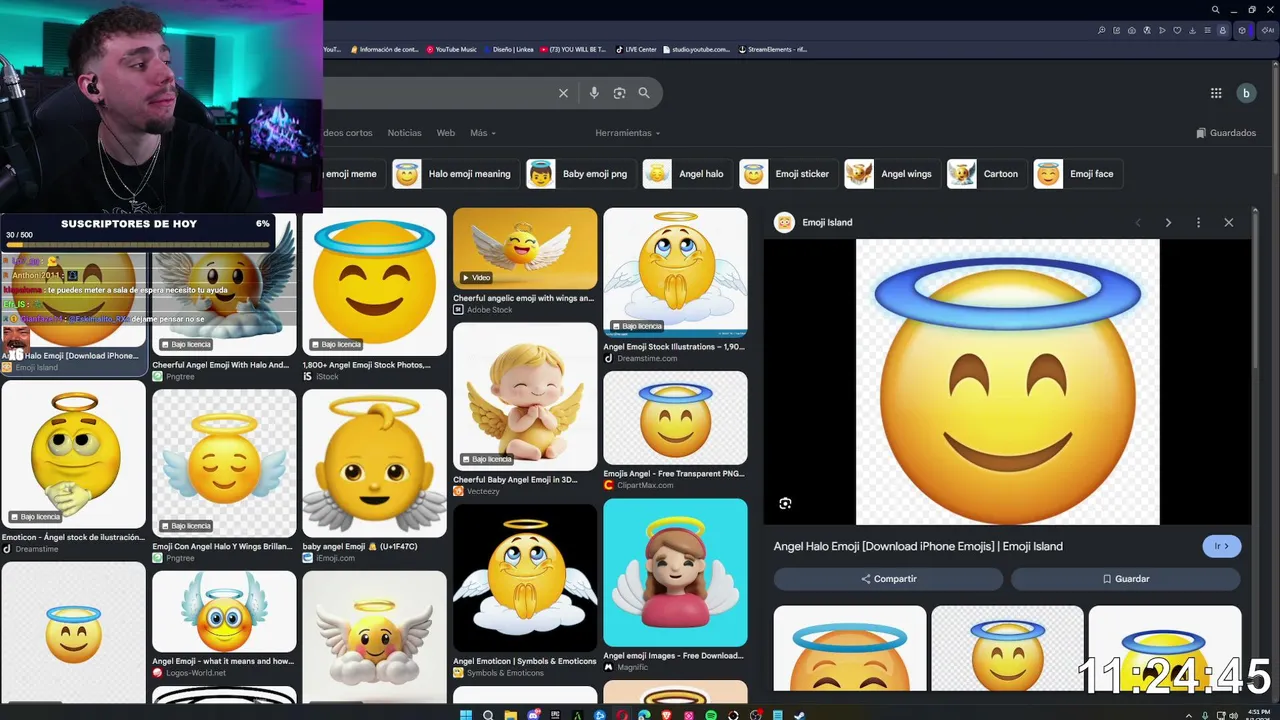Viewport: 1280px width, 720px height.
Task: Search inside the image with Lens
Action: coord(785,503)
